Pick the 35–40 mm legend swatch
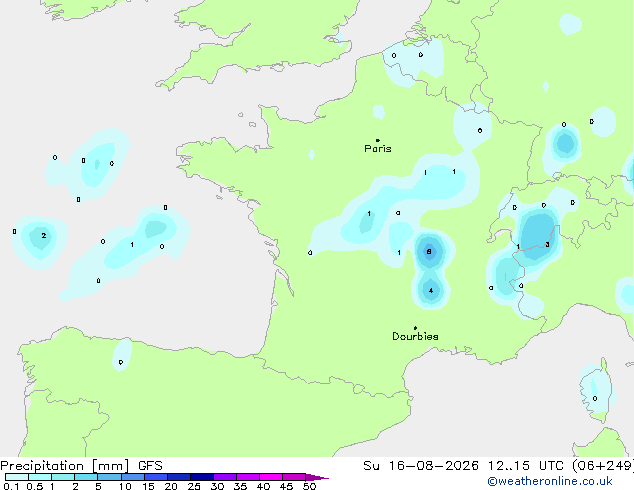 [247, 477]
